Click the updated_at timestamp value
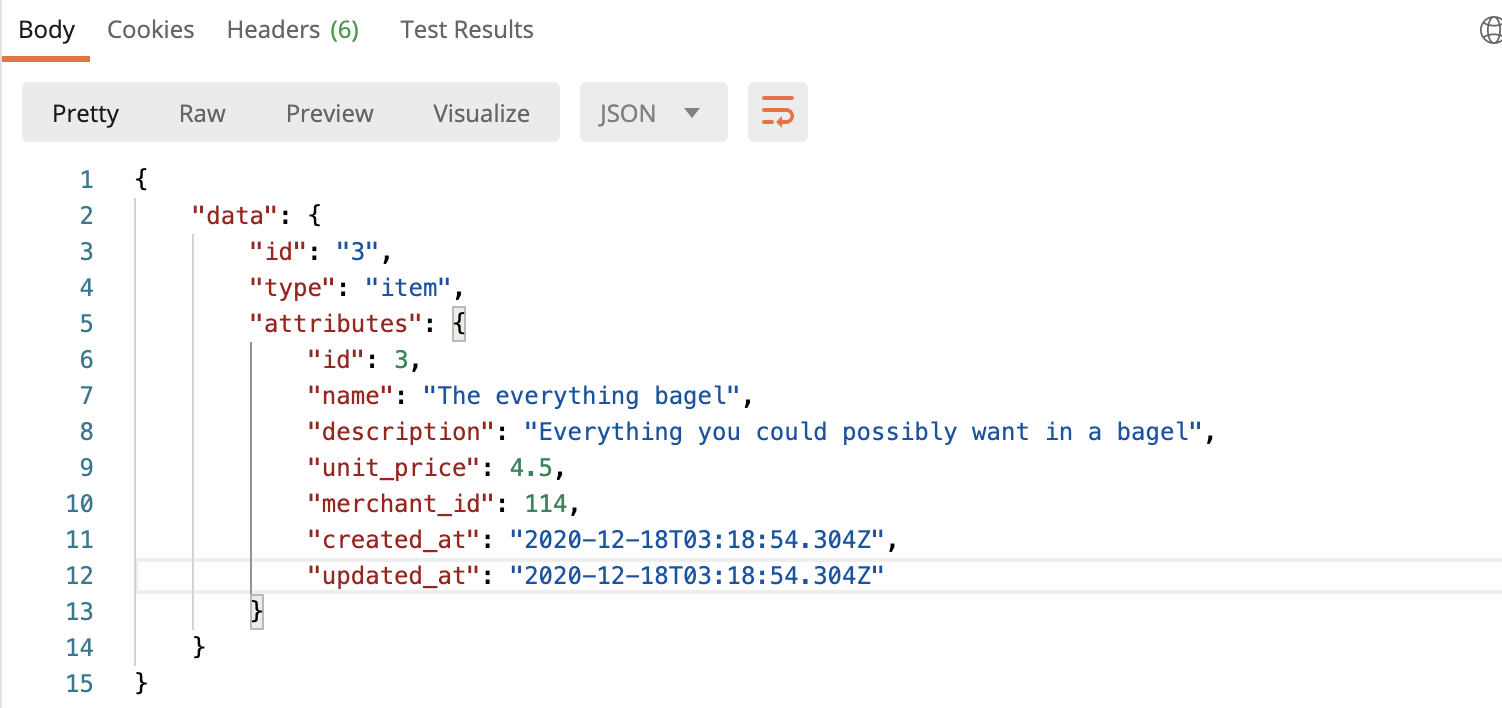Image resolution: width=1502 pixels, height=708 pixels. [697, 576]
